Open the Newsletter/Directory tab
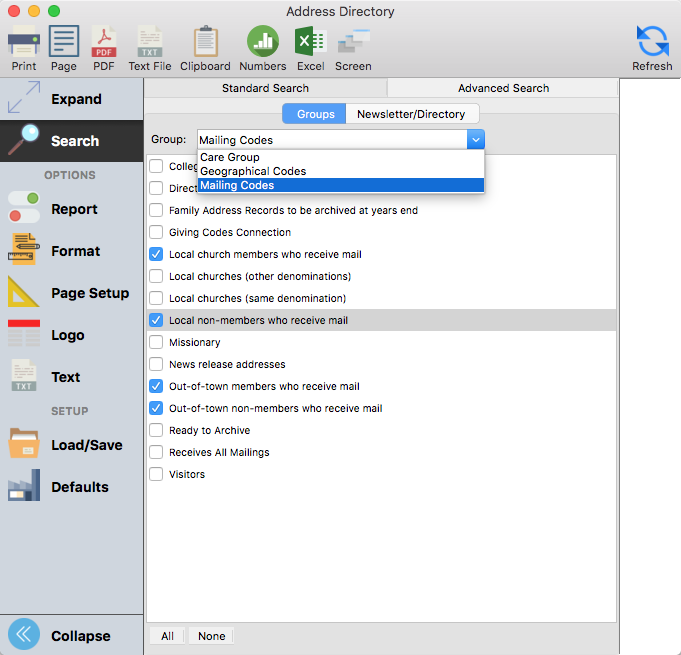681x655 pixels. pyautogui.click(x=411, y=114)
